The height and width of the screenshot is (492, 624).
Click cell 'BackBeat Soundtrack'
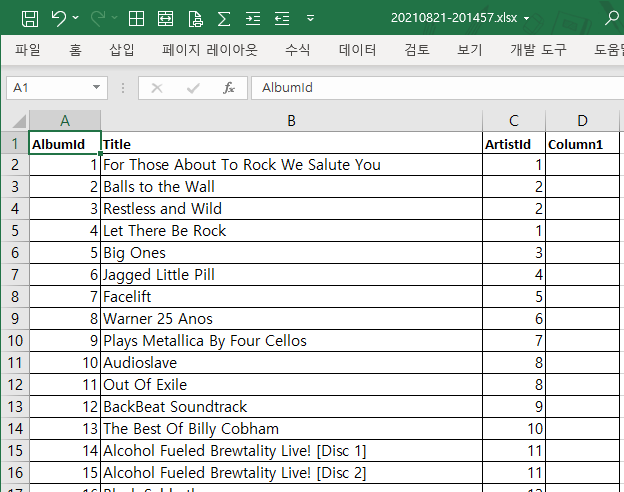[291, 407]
